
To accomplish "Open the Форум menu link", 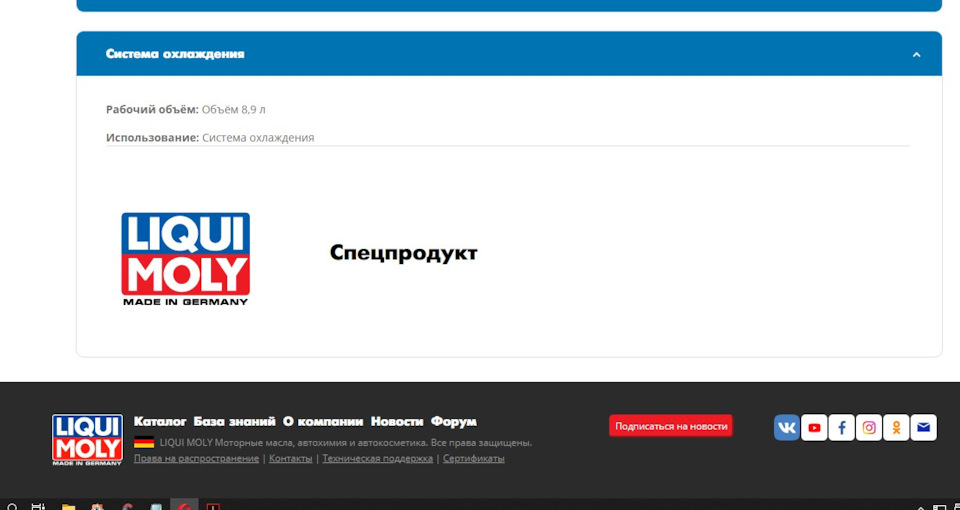I will (x=453, y=421).
